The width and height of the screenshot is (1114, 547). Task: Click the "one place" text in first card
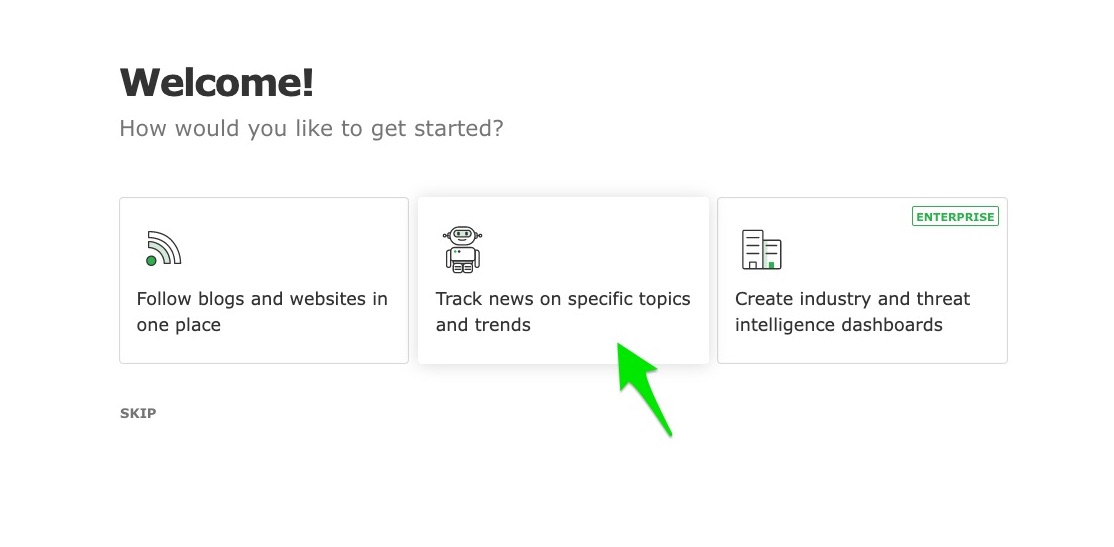tap(179, 325)
